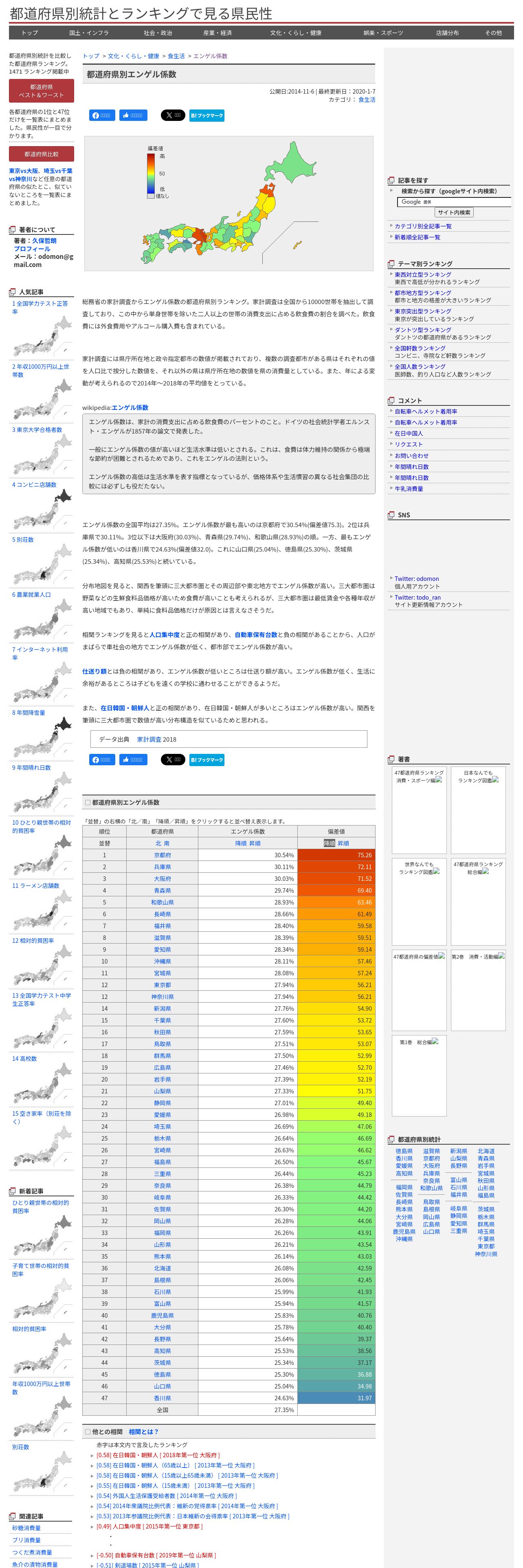The height and width of the screenshot is (1568, 523).
Task: Open new article ひとり親世帯の相対的貧困率
Action: [40, 1207]
